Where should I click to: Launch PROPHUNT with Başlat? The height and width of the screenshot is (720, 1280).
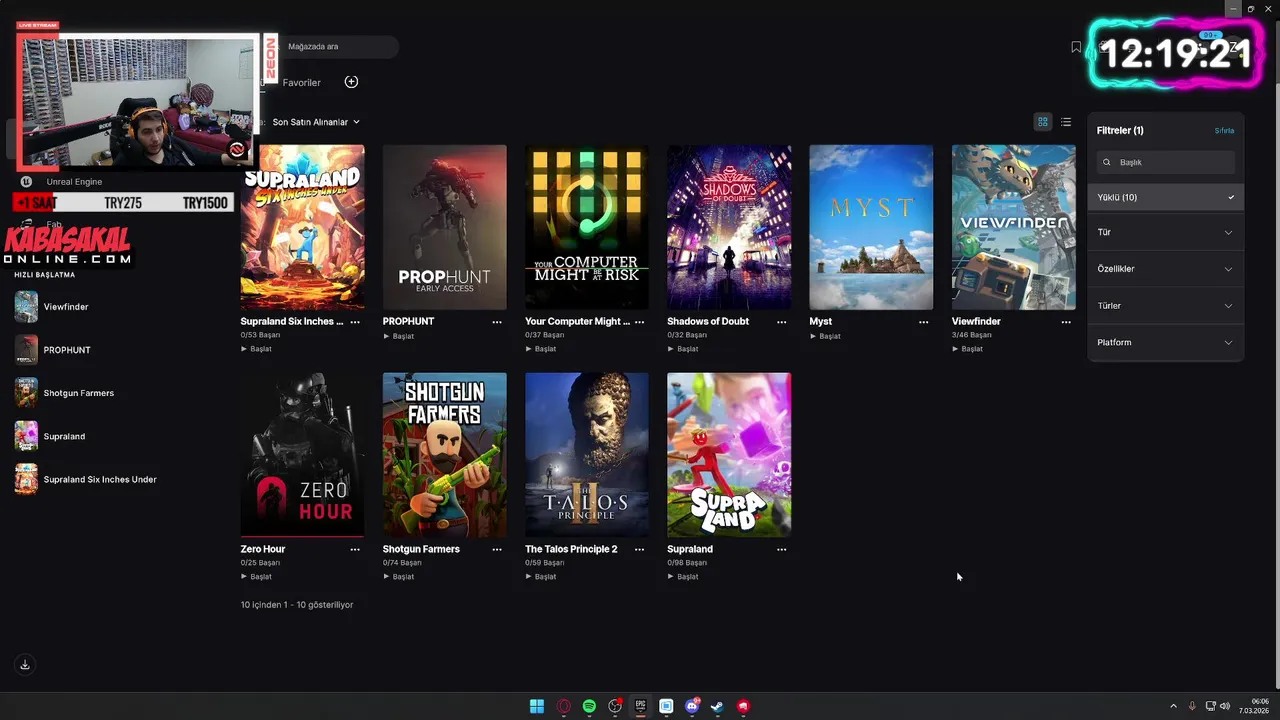399,336
